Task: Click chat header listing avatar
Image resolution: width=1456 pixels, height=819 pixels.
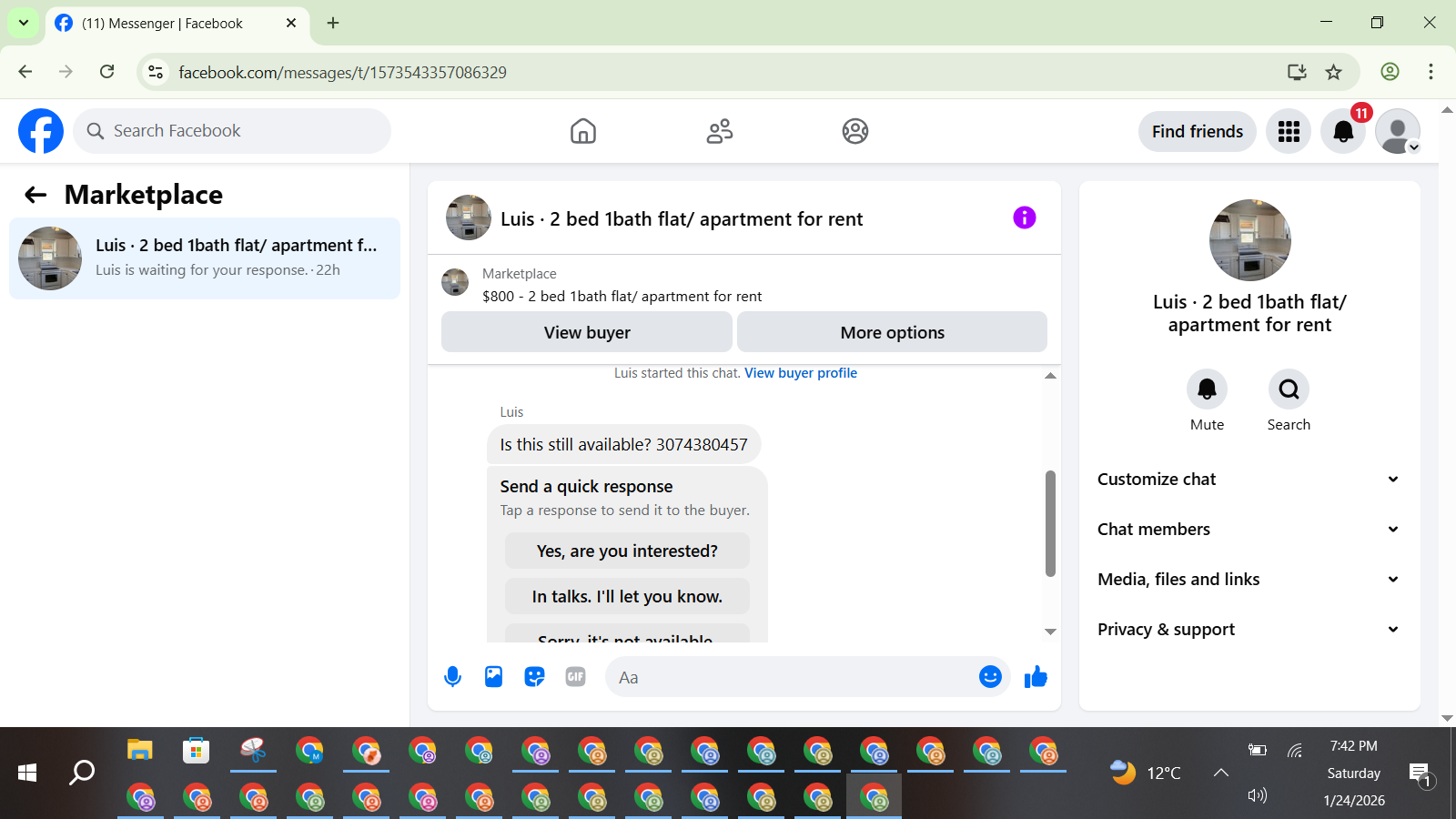Action: (469, 217)
